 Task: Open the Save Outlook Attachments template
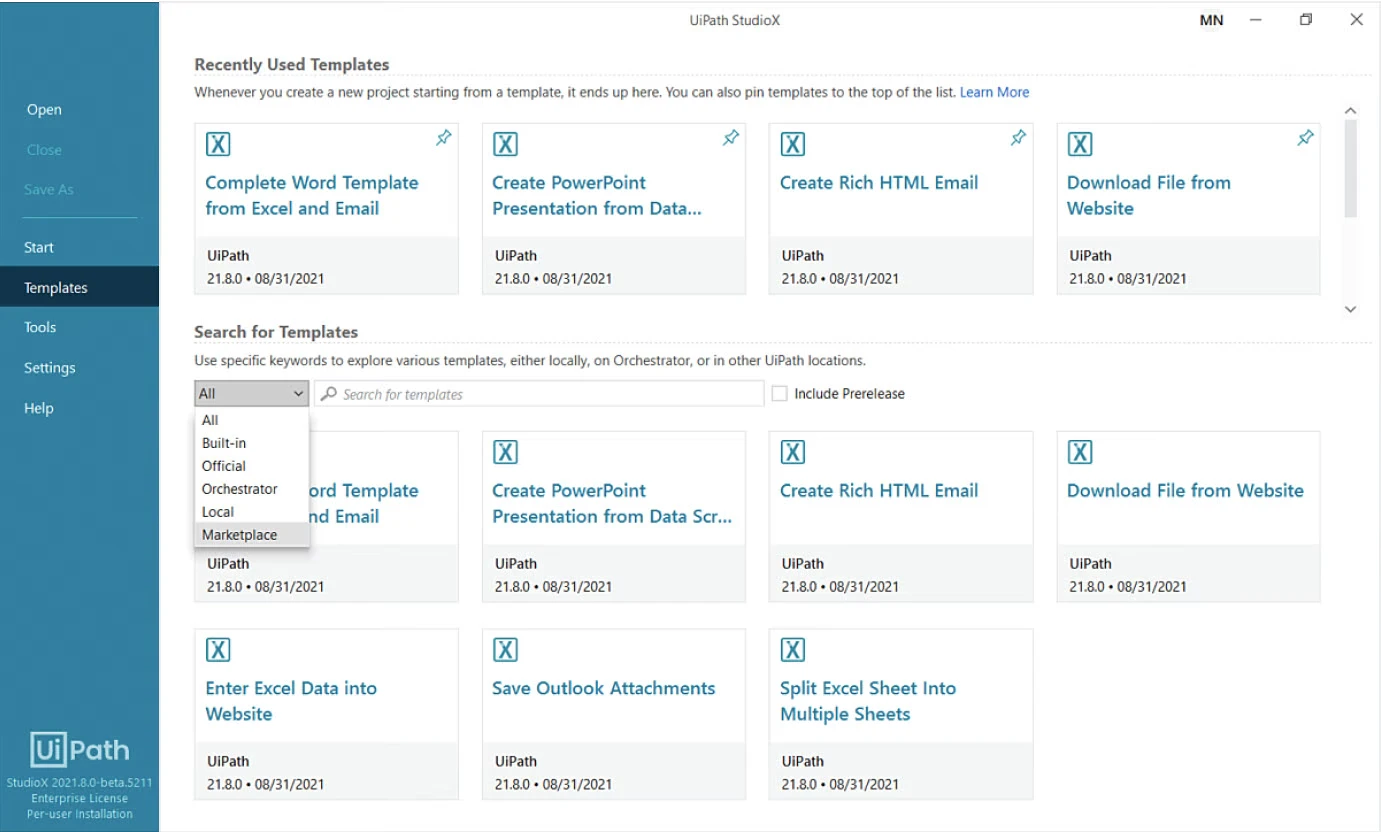[x=604, y=688]
